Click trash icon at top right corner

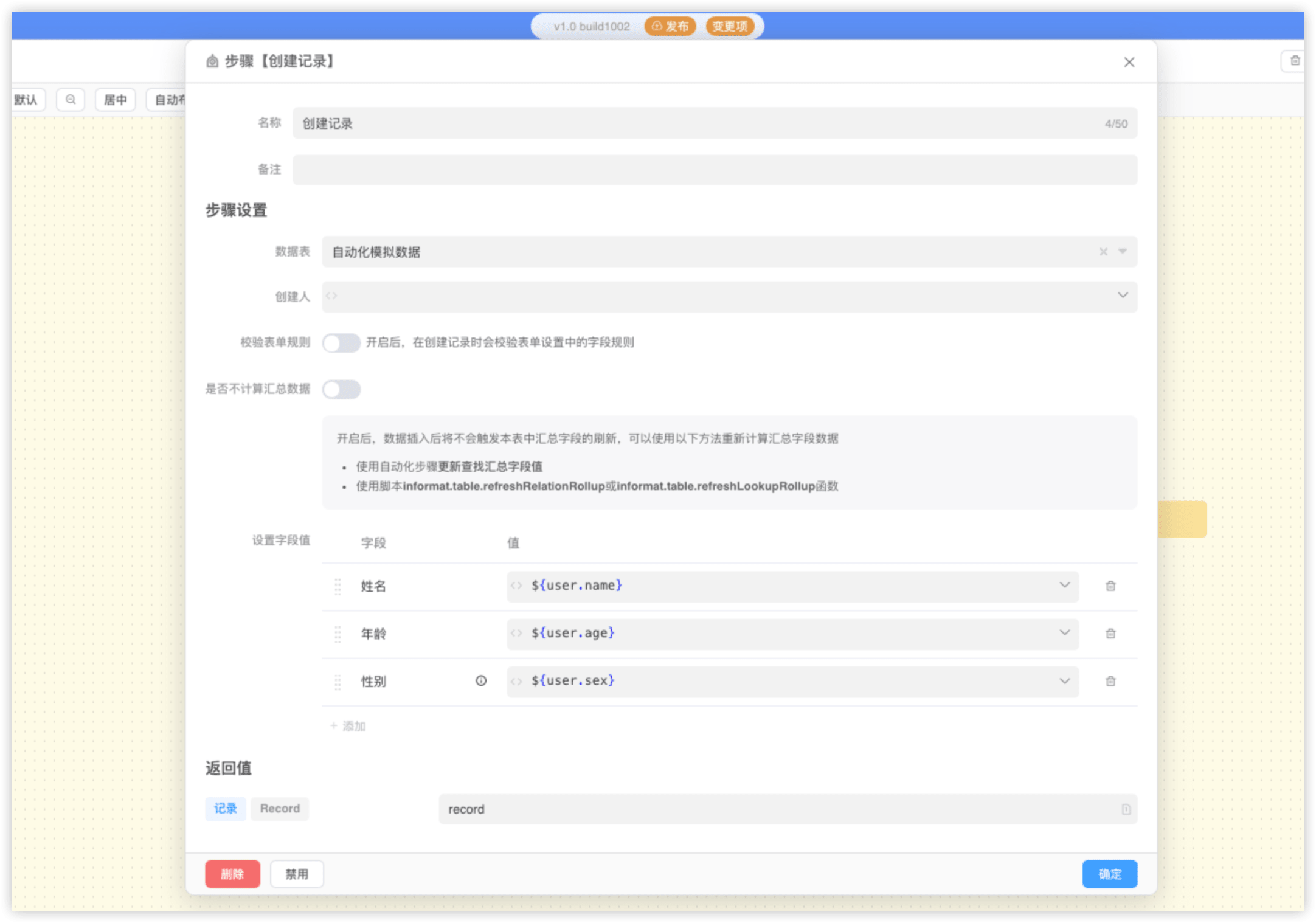click(x=1295, y=61)
